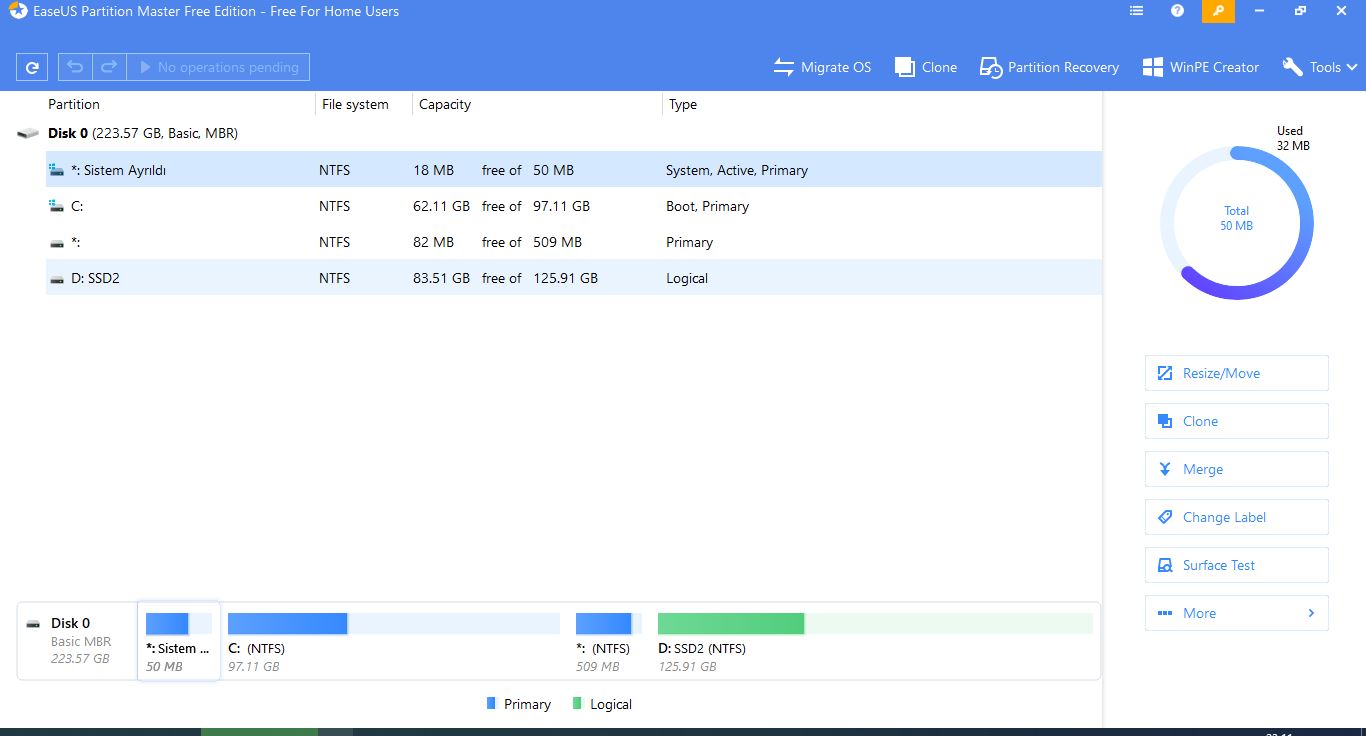The width and height of the screenshot is (1366, 736).
Task: Click the Migrate OS arrows icon
Action: (784, 67)
